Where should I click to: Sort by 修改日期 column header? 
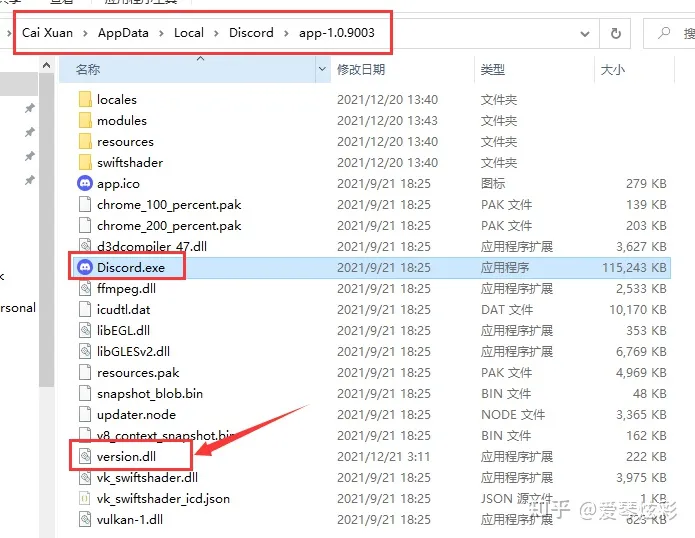[x=402, y=69]
